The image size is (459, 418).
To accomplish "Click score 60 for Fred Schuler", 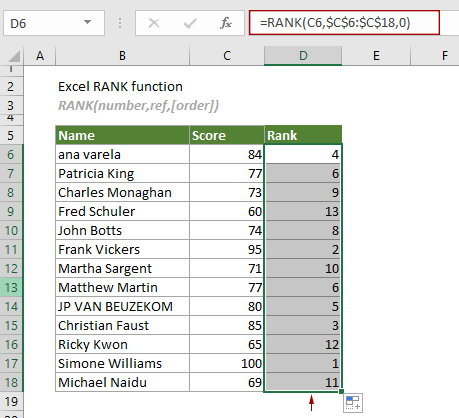I will coord(227,211).
